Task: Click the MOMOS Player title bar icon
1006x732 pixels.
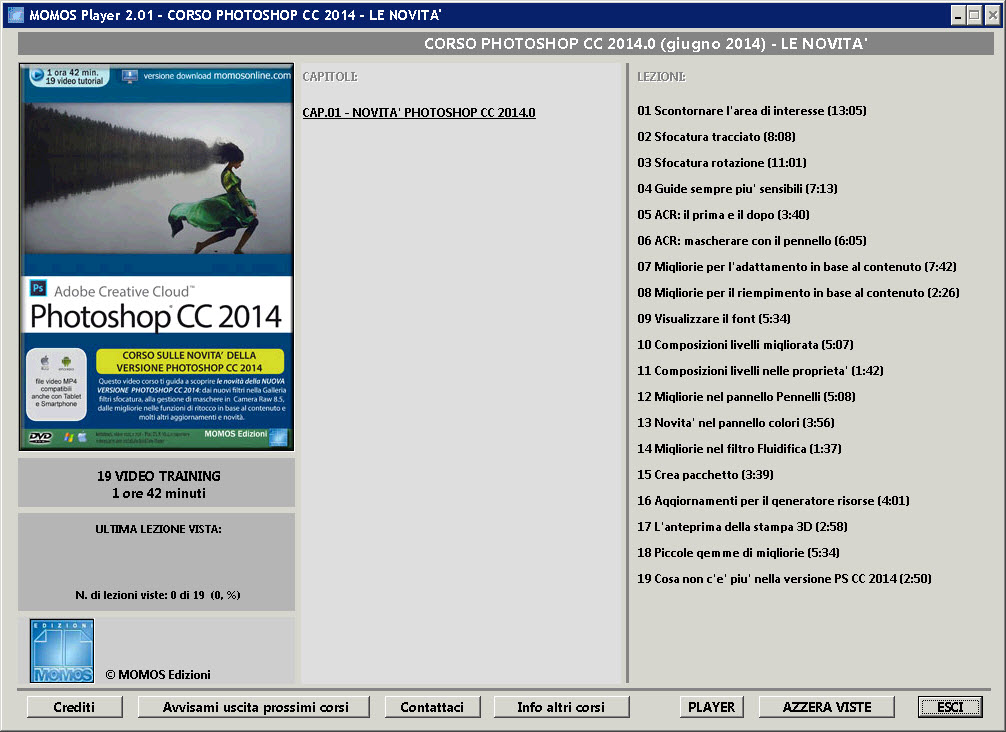Action: (x=15, y=15)
